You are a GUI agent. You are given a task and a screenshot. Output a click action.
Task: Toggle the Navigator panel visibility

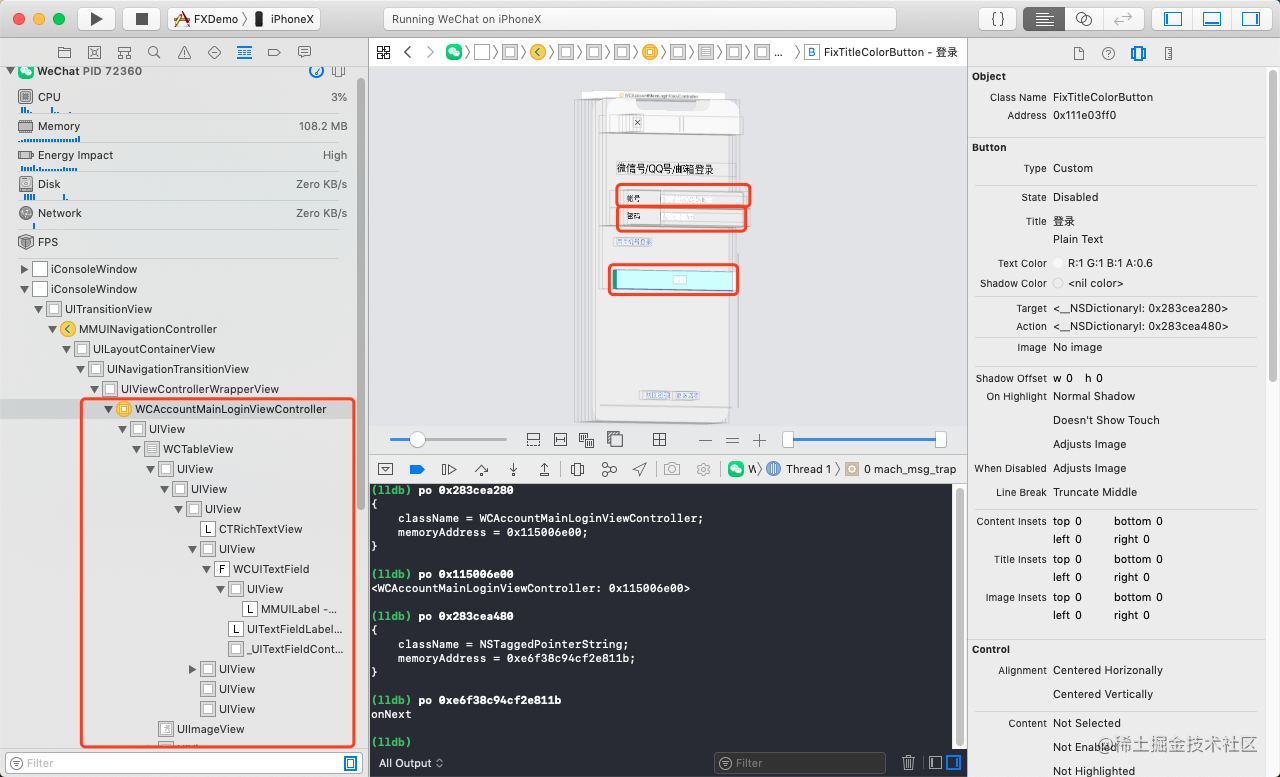pyautogui.click(x=1173, y=19)
